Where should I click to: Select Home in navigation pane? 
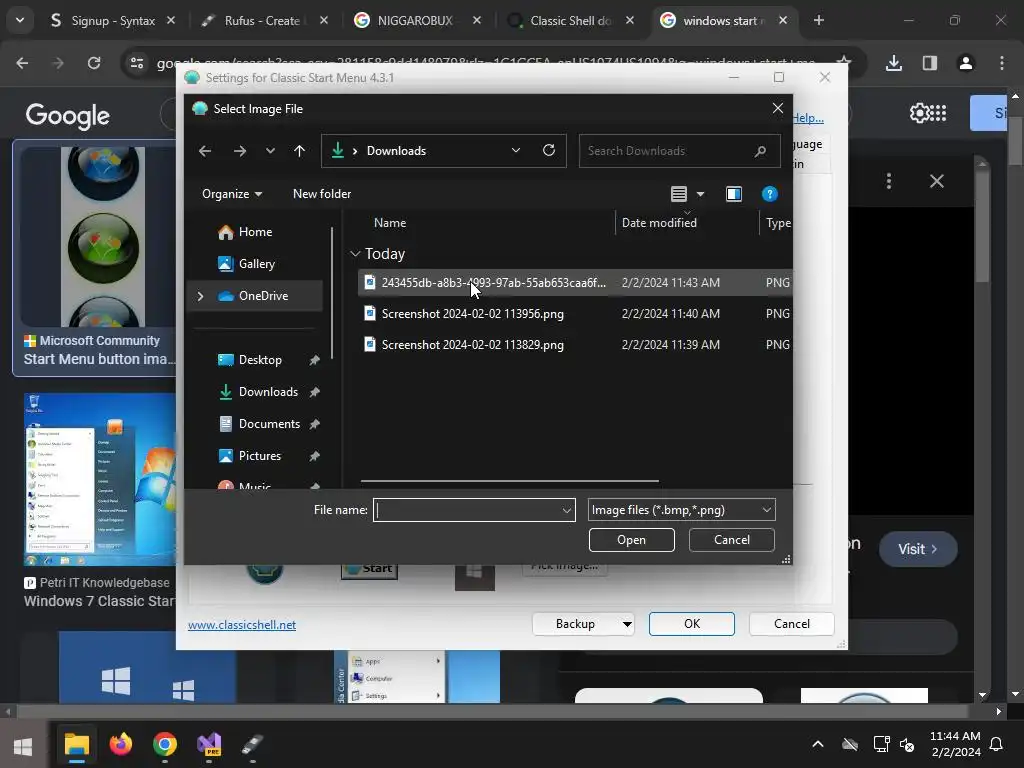255,232
